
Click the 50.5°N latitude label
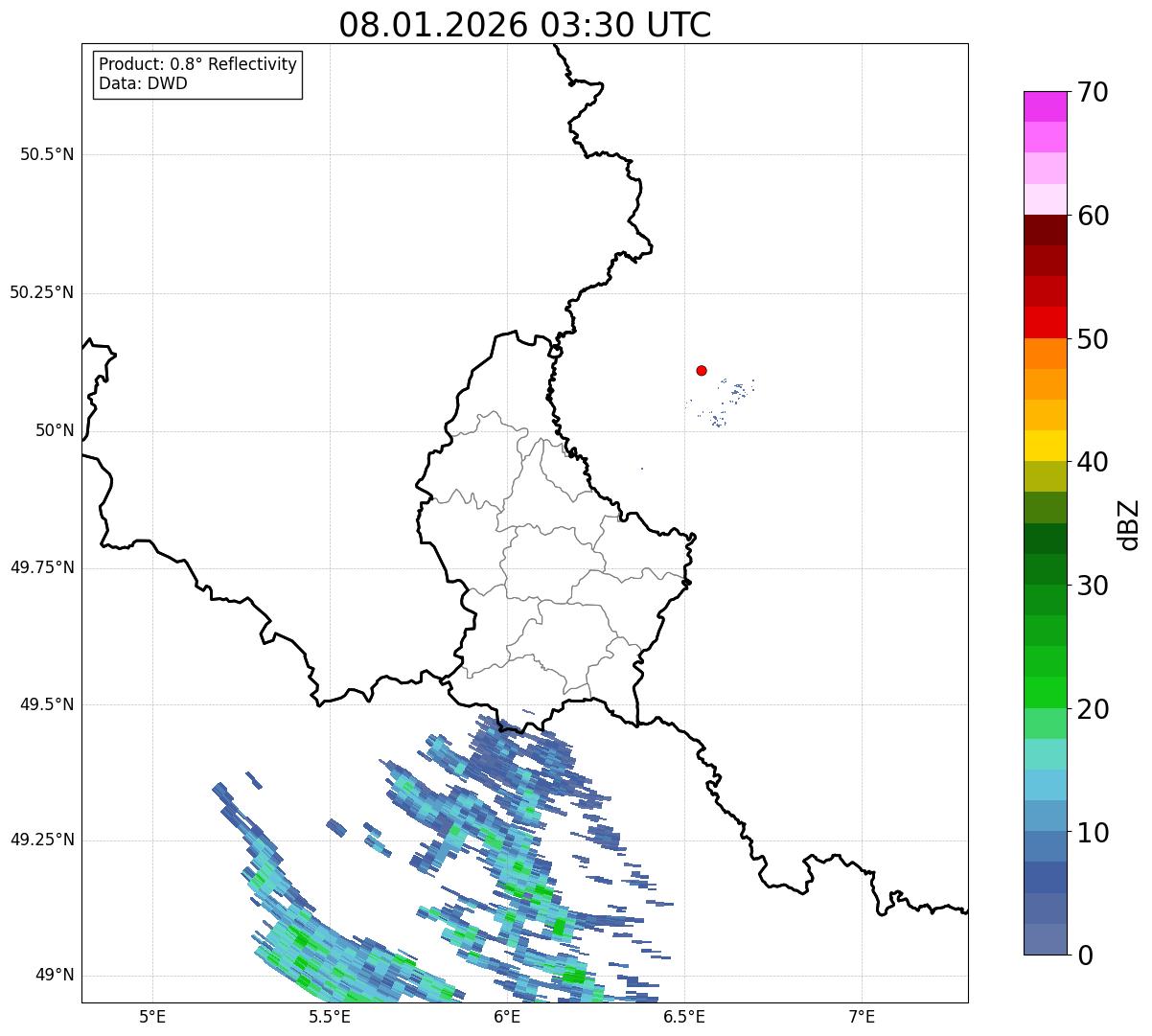47,154
